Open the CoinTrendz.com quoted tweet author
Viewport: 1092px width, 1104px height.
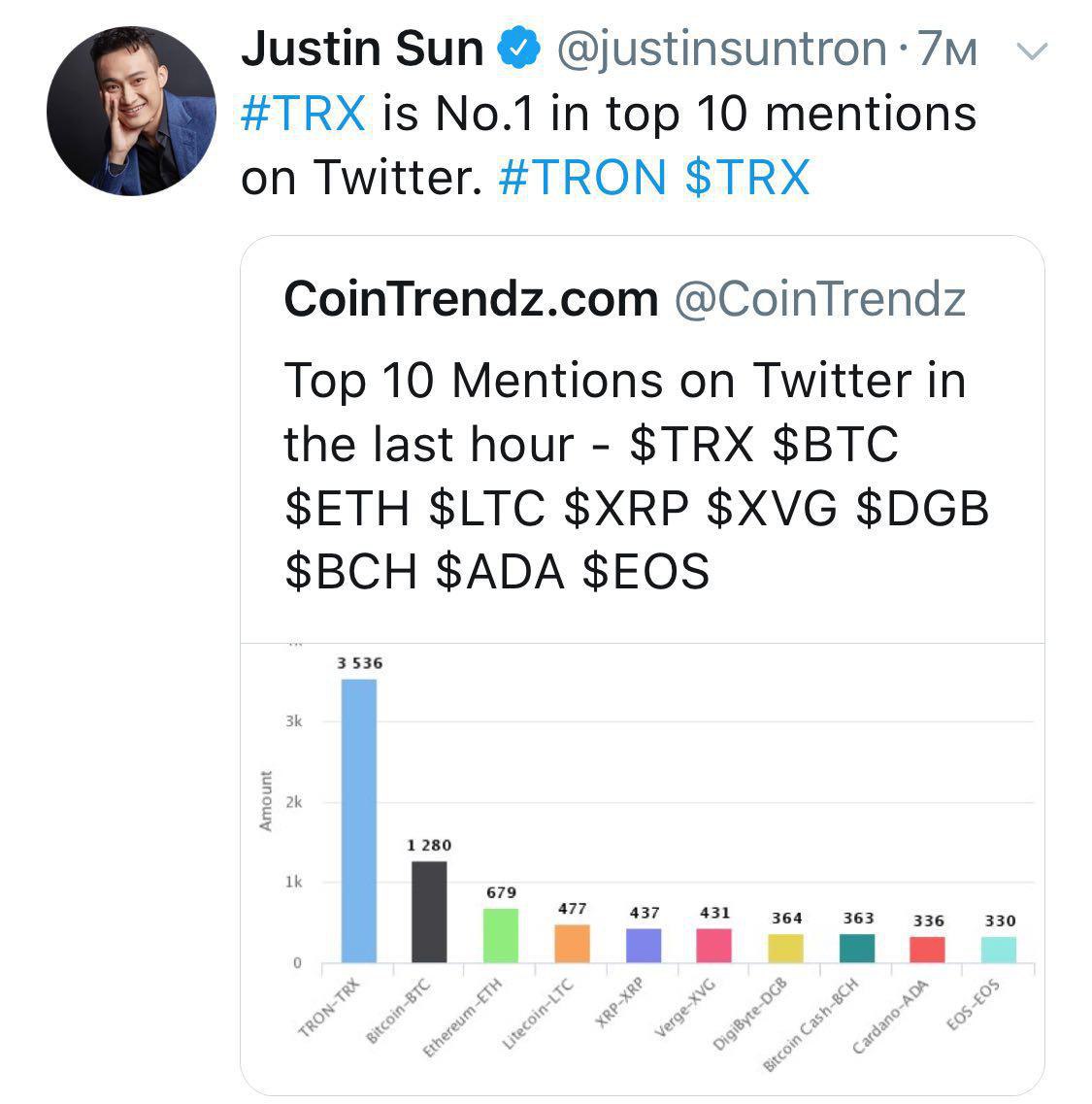(x=471, y=298)
